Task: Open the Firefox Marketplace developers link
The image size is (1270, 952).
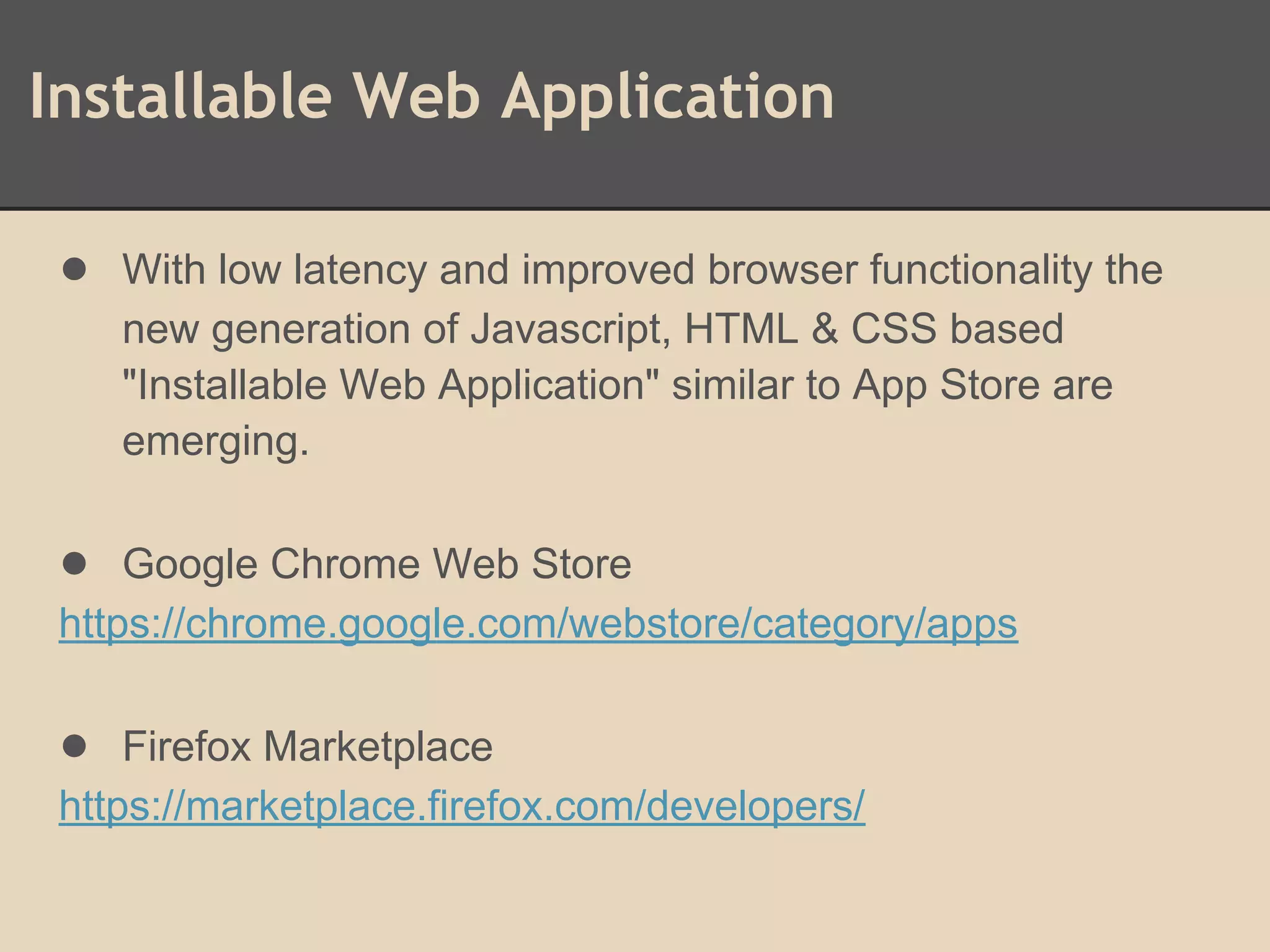Action: click(461, 806)
